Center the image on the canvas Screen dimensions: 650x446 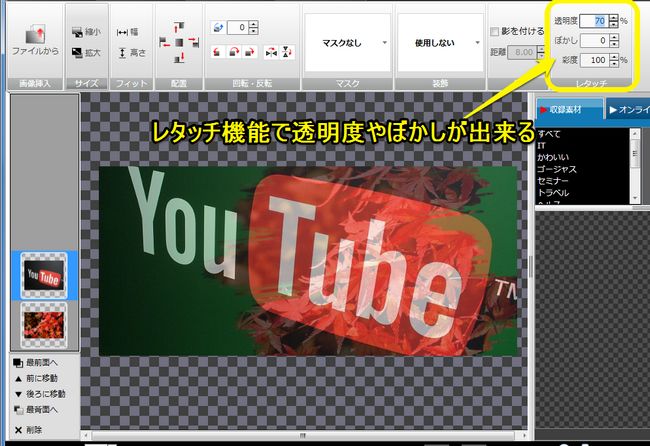click(179, 42)
